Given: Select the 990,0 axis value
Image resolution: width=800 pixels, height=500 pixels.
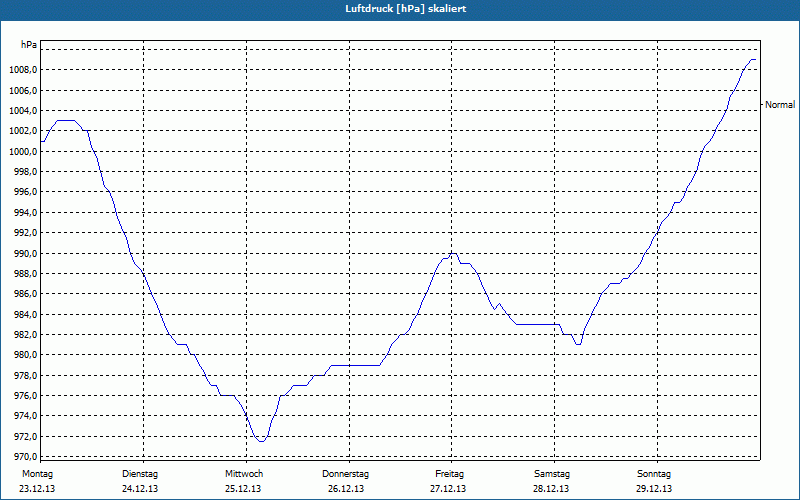Looking at the screenshot, I should (x=25, y=254).
